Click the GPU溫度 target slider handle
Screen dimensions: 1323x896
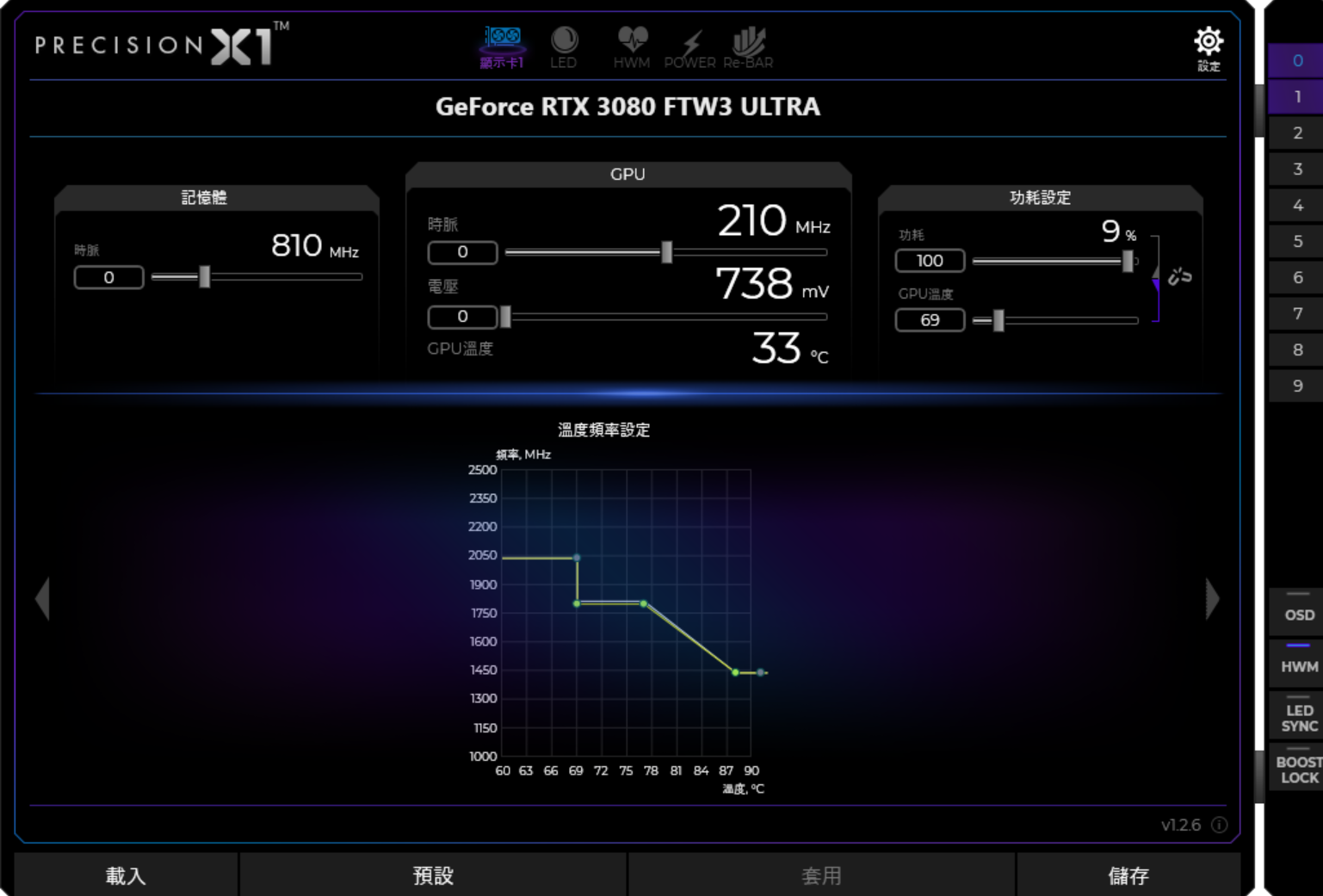(998, 320)
